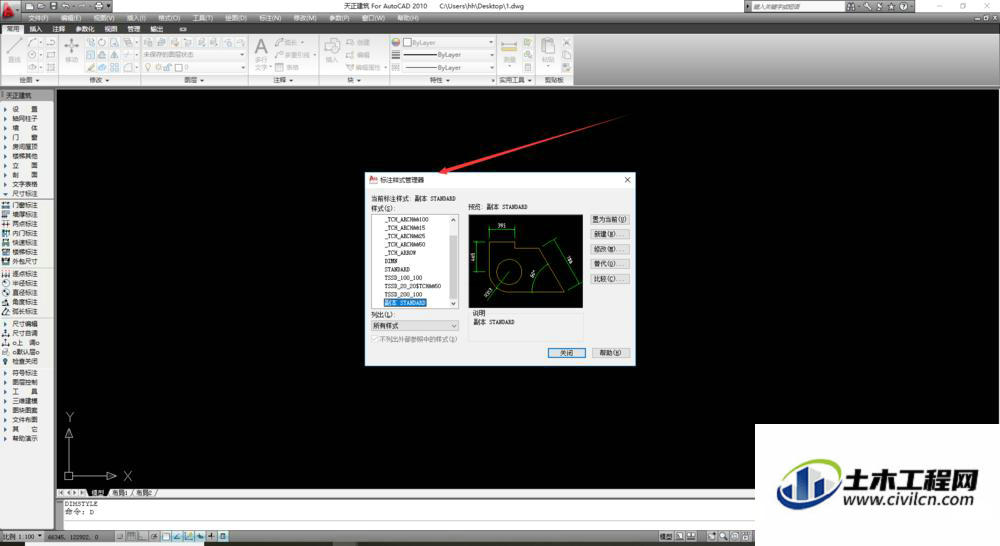Click 检查关闭 check toggle in sidebar

coord(20,361)
